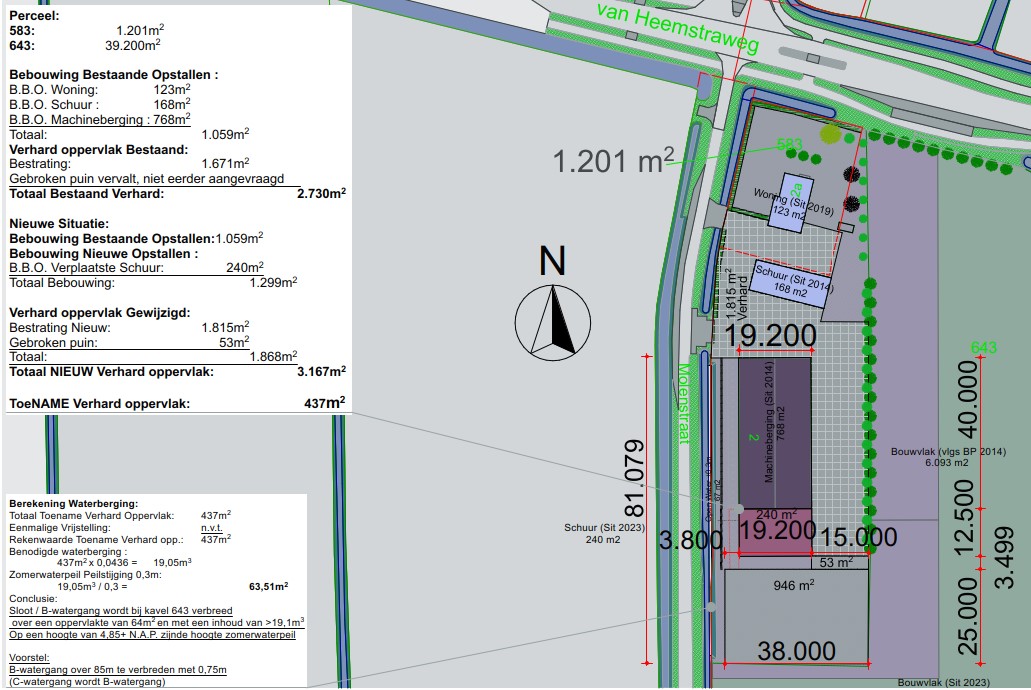The height and width of the screenshot is (690, 1031).
Task: Select the '39.200m²' parcel area value
Action: click(133, 45)
